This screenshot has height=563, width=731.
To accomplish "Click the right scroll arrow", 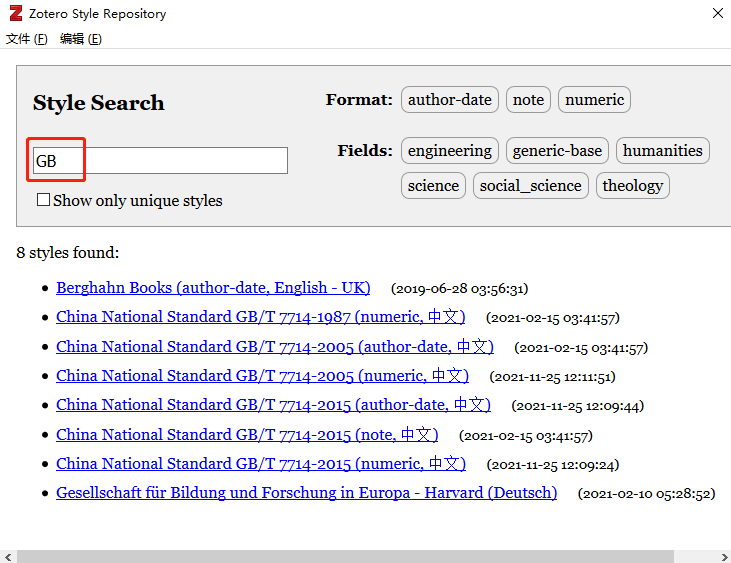I will pos(724,556).
